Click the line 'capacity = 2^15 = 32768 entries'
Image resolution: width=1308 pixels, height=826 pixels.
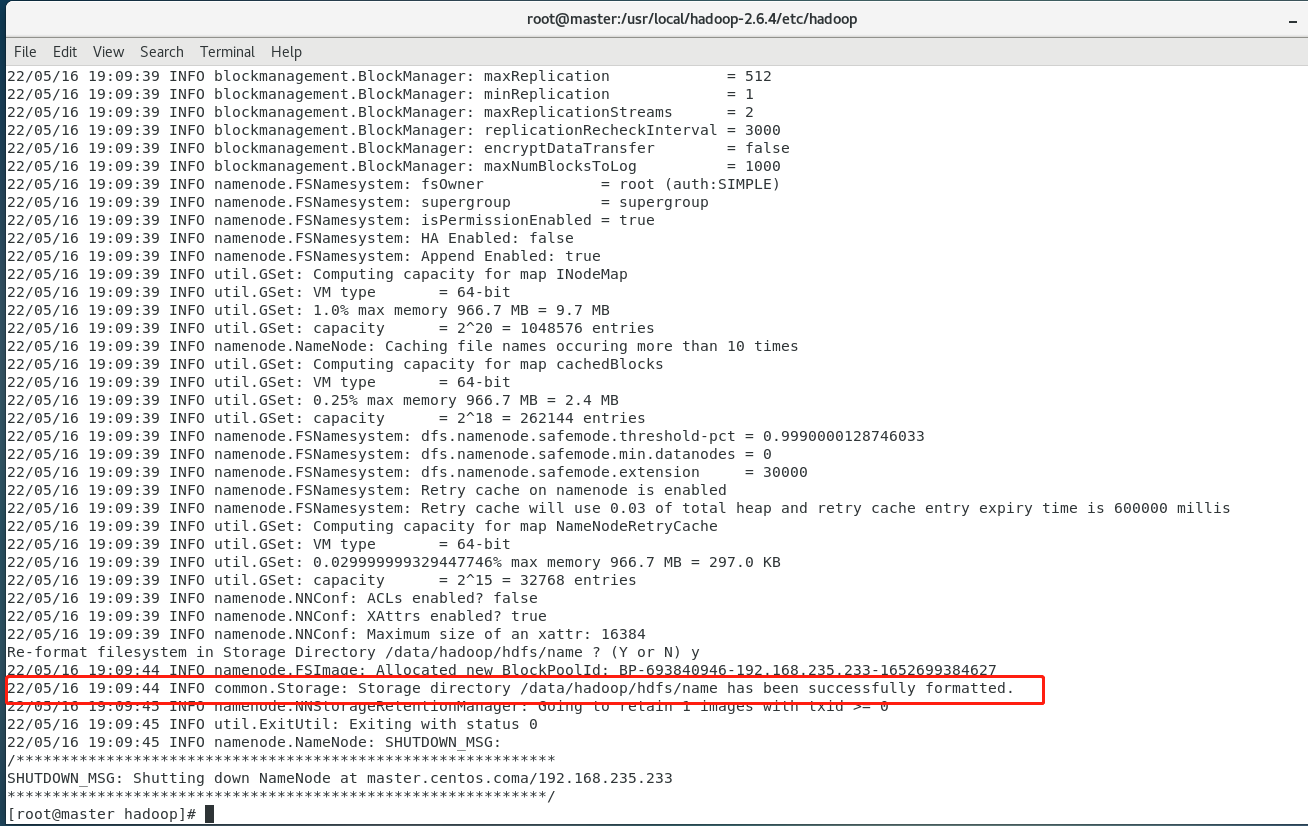pyautogui.click(x=322, y=580)
